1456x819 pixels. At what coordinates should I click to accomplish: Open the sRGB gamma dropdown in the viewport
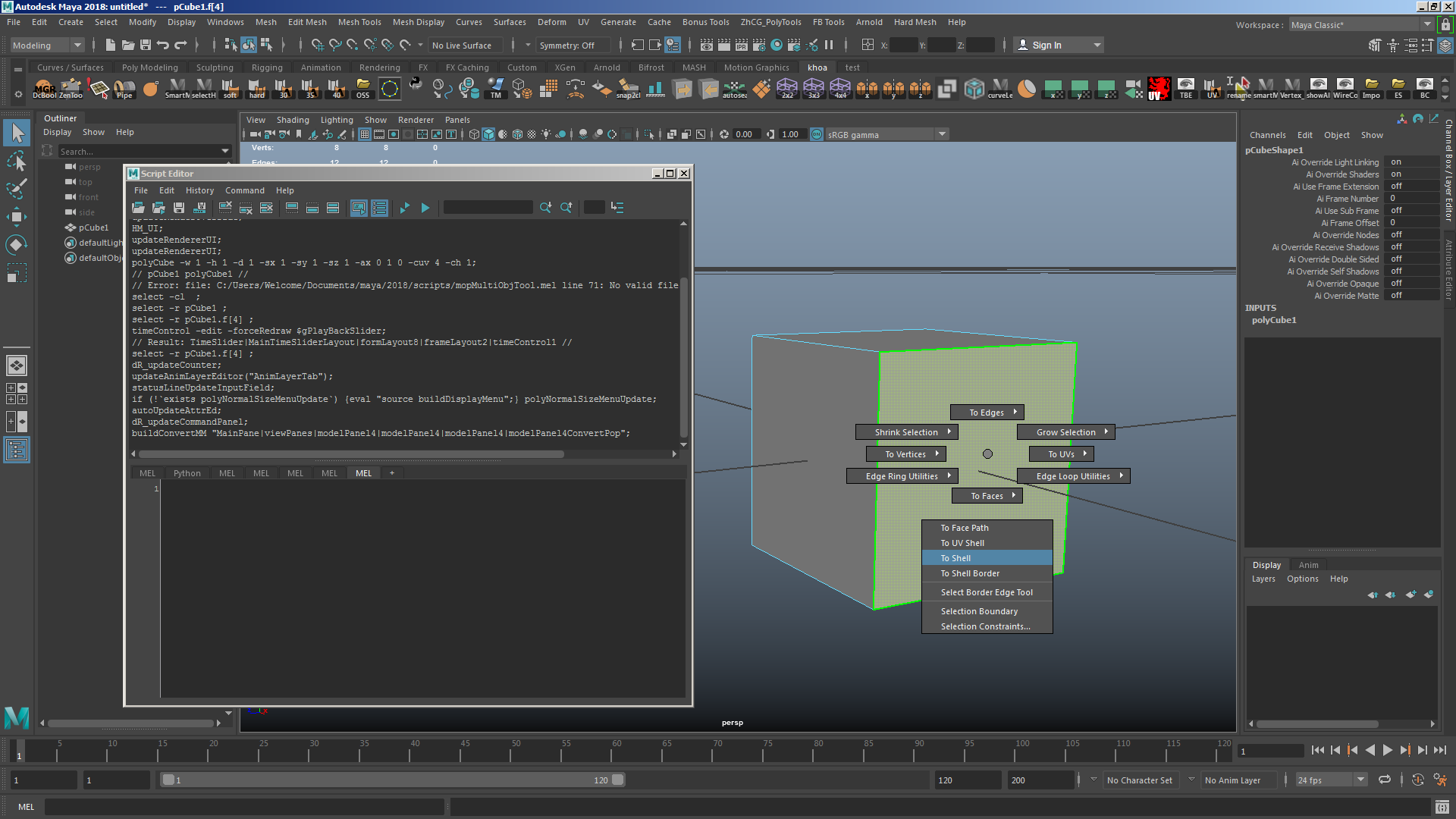tap(942, 134)
